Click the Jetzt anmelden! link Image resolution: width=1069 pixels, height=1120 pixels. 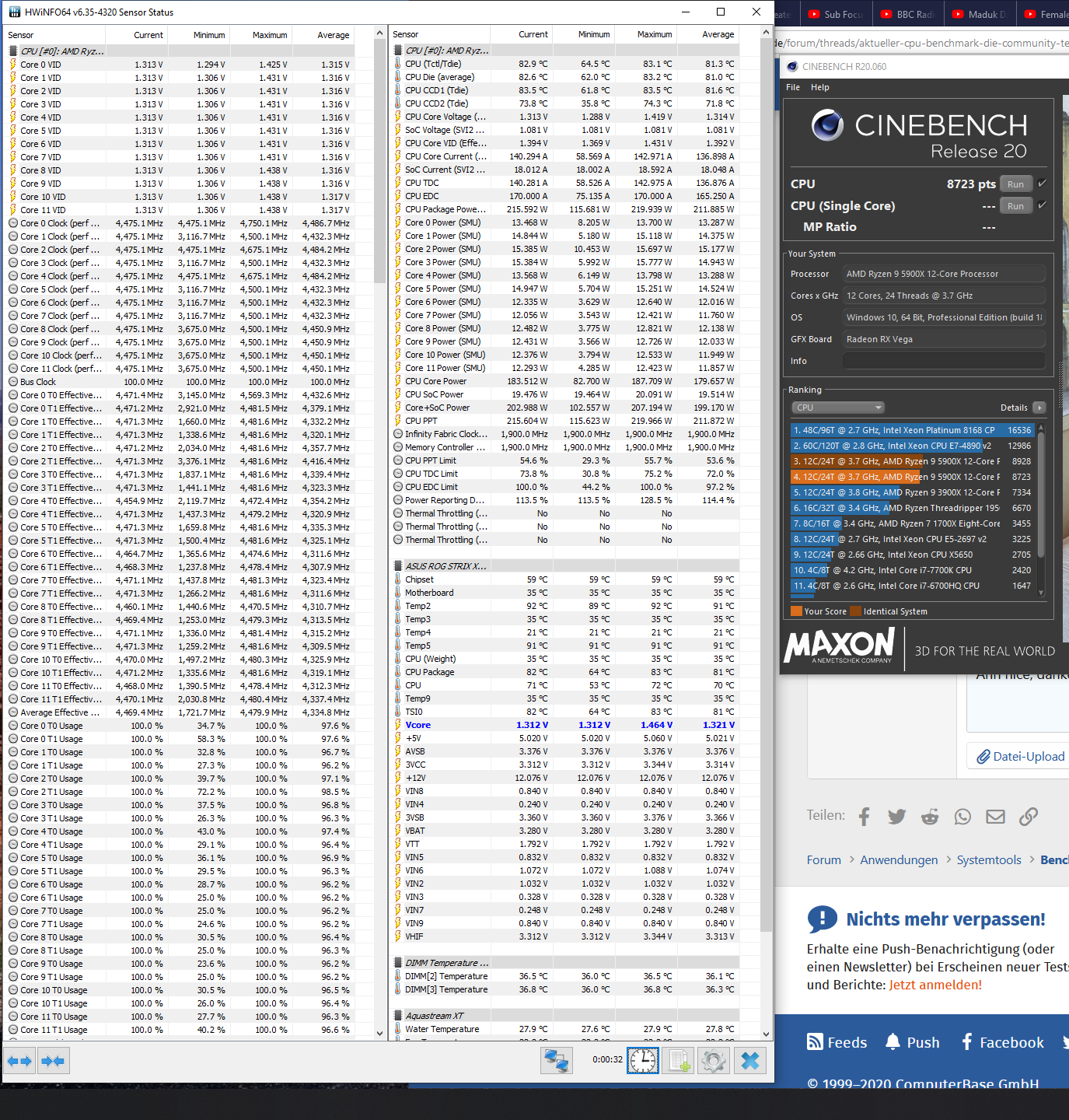tap(935, 985)
